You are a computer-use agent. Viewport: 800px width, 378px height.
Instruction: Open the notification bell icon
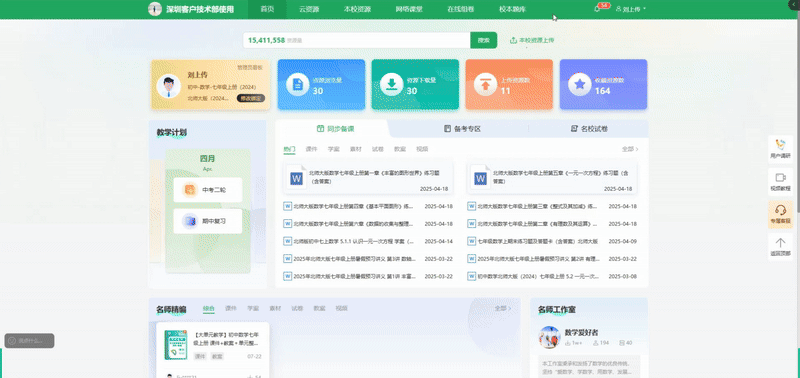[x=597, y=9]
